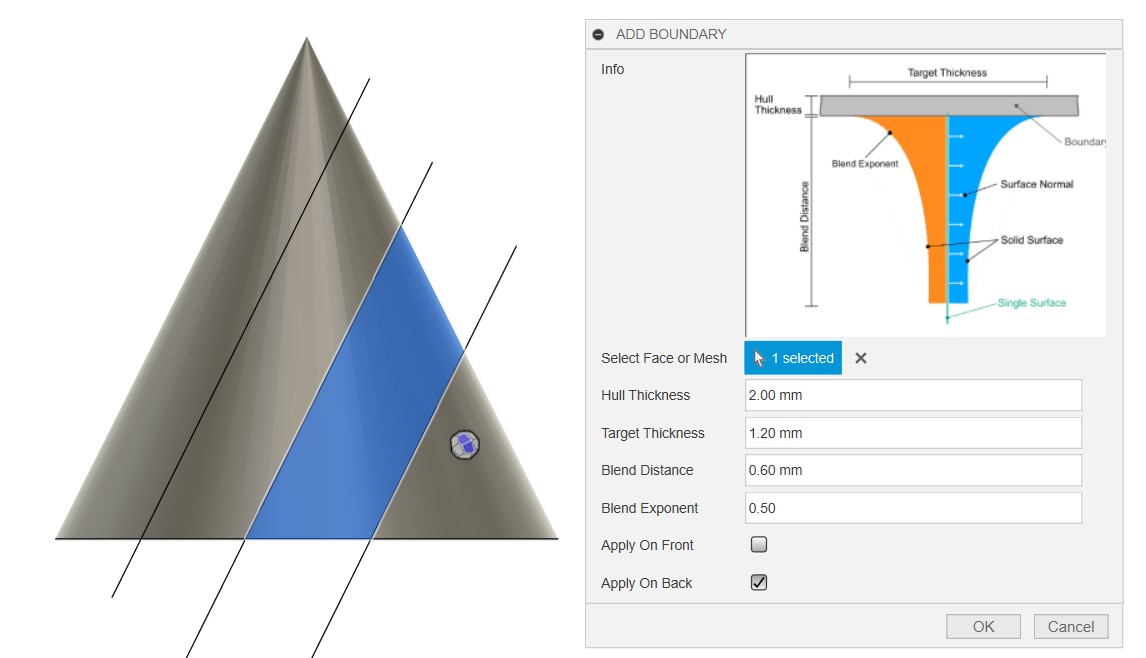Focus the Target Thickness input box
This screenshot has width=1146, height=658.
(x=913, y=433)
